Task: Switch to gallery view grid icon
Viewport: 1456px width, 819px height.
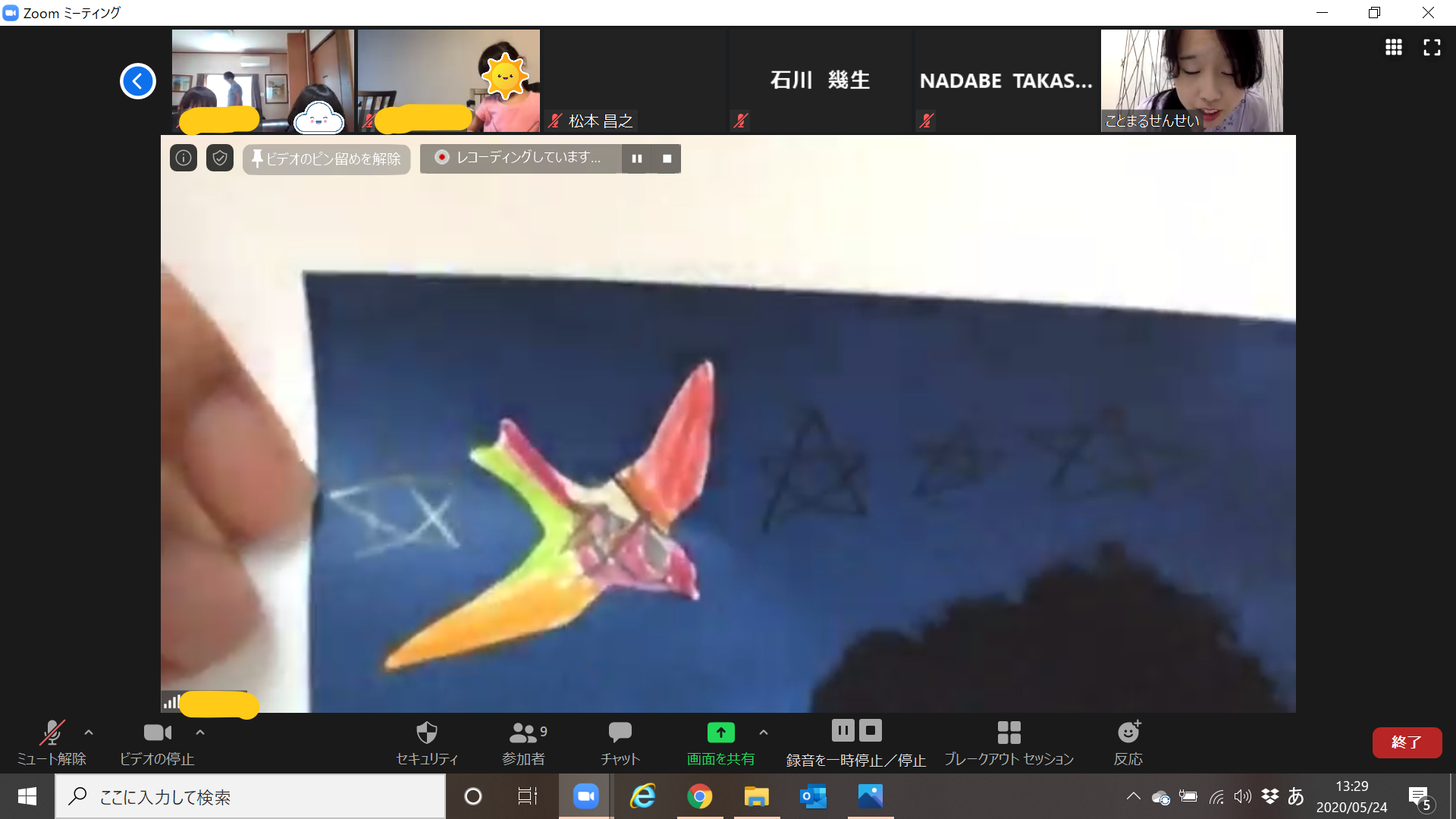Action: 1393,47
